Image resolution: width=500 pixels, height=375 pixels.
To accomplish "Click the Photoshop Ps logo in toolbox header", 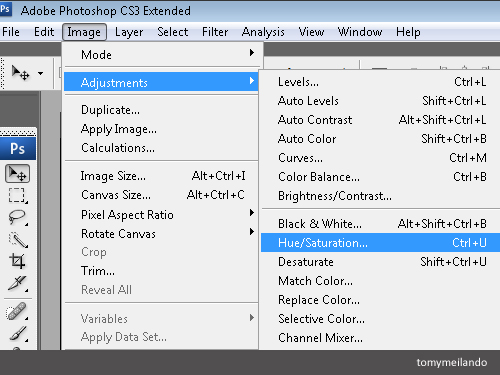I will click(18, 149).
